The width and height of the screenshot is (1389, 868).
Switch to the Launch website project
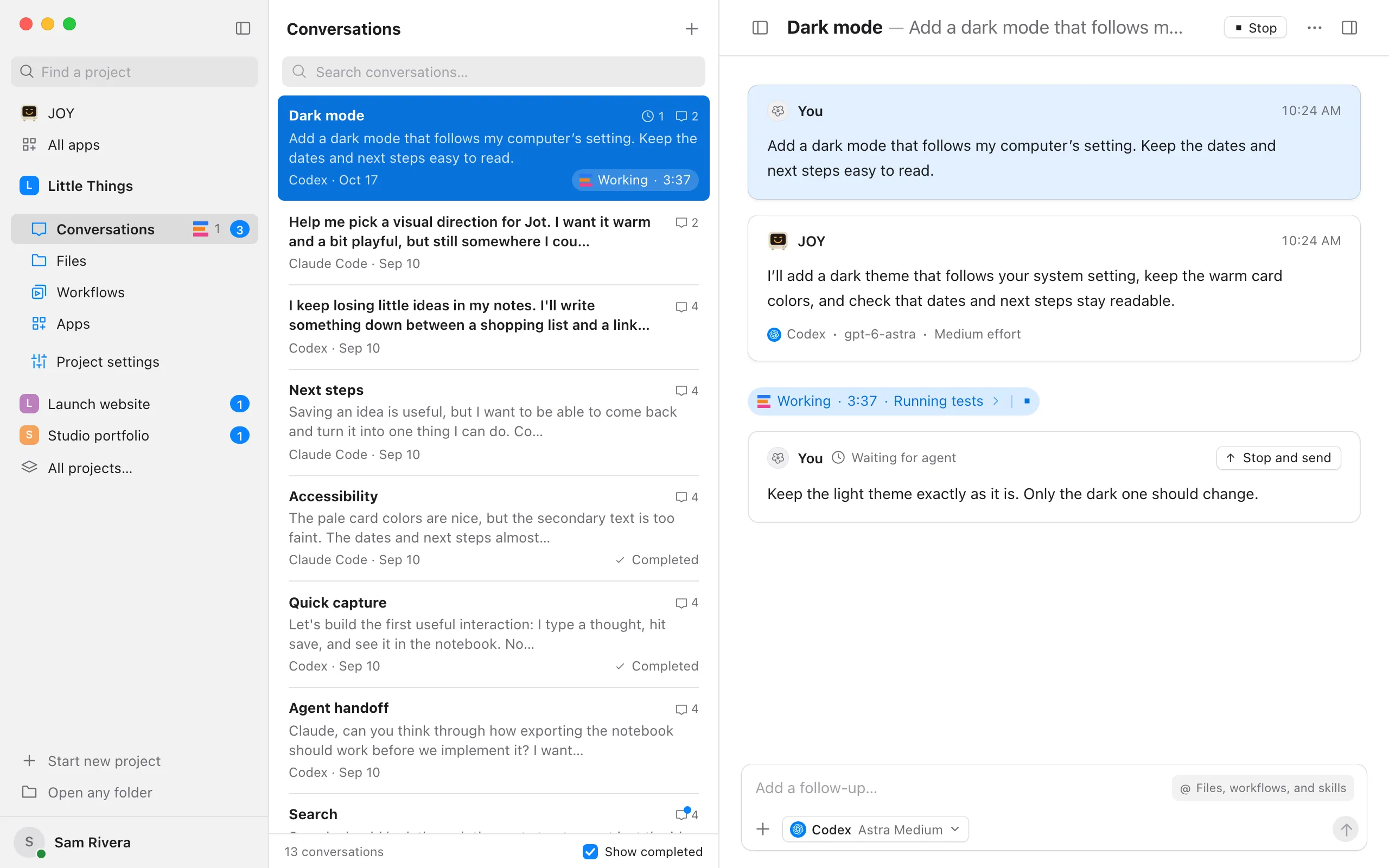[135, 404]
